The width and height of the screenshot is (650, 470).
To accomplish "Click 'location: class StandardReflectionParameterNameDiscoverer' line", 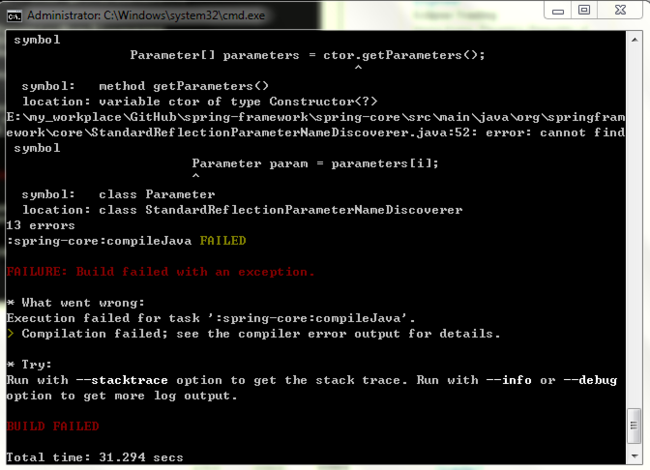I will [242, 210].
